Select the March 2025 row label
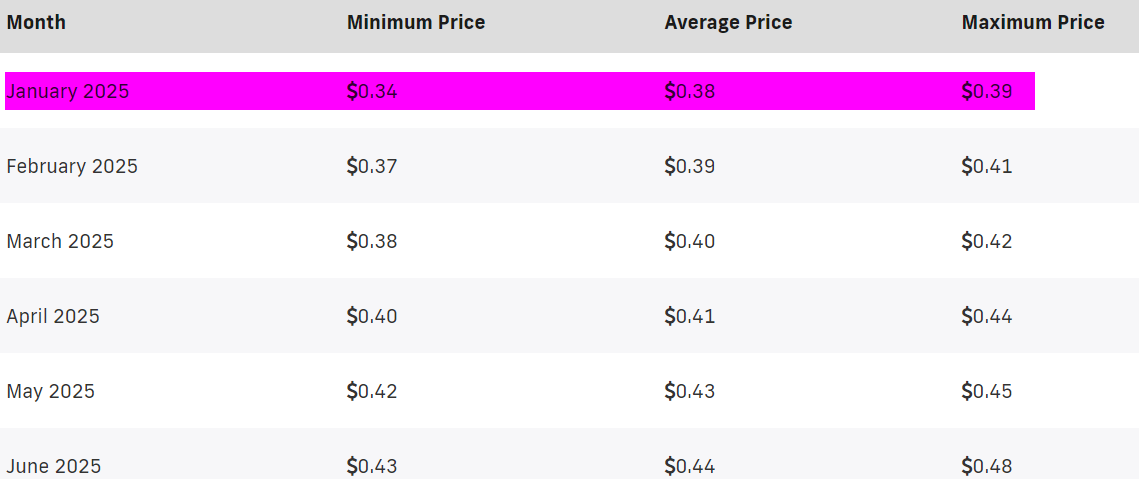 click(x=60, y=241)
